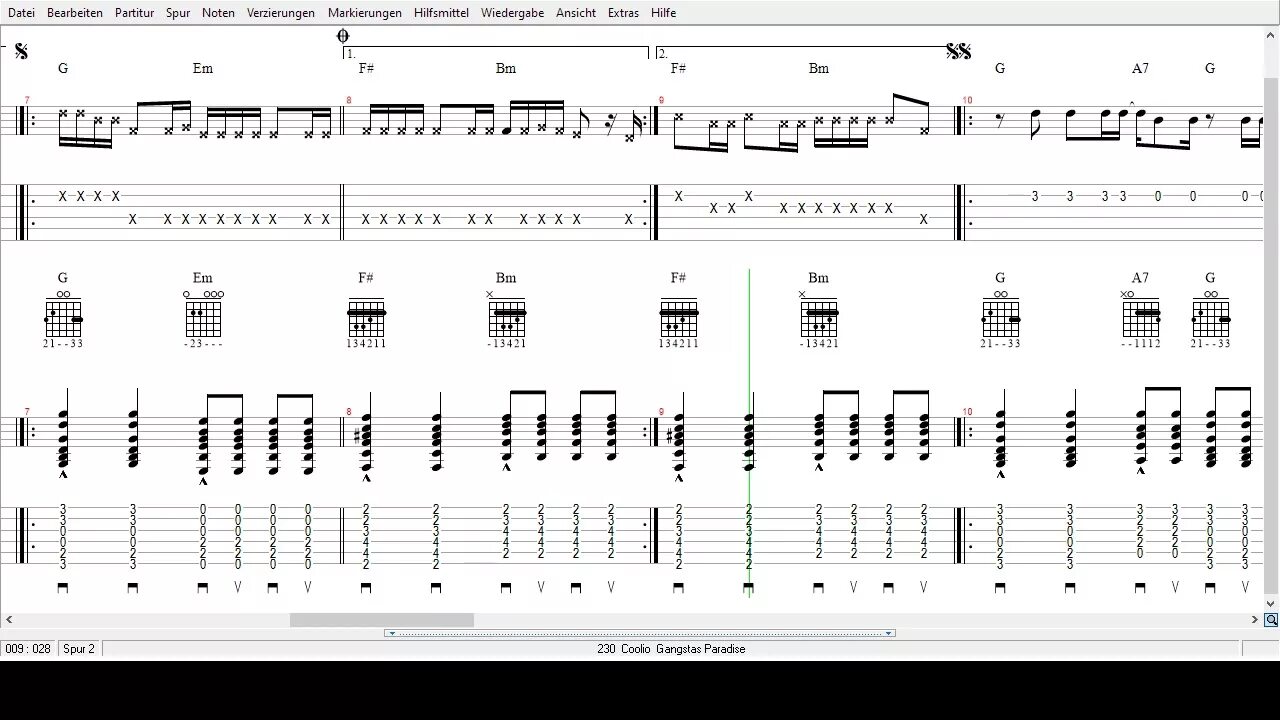Click the second ending bracket labeled 2.

click(x=802, y=52)
